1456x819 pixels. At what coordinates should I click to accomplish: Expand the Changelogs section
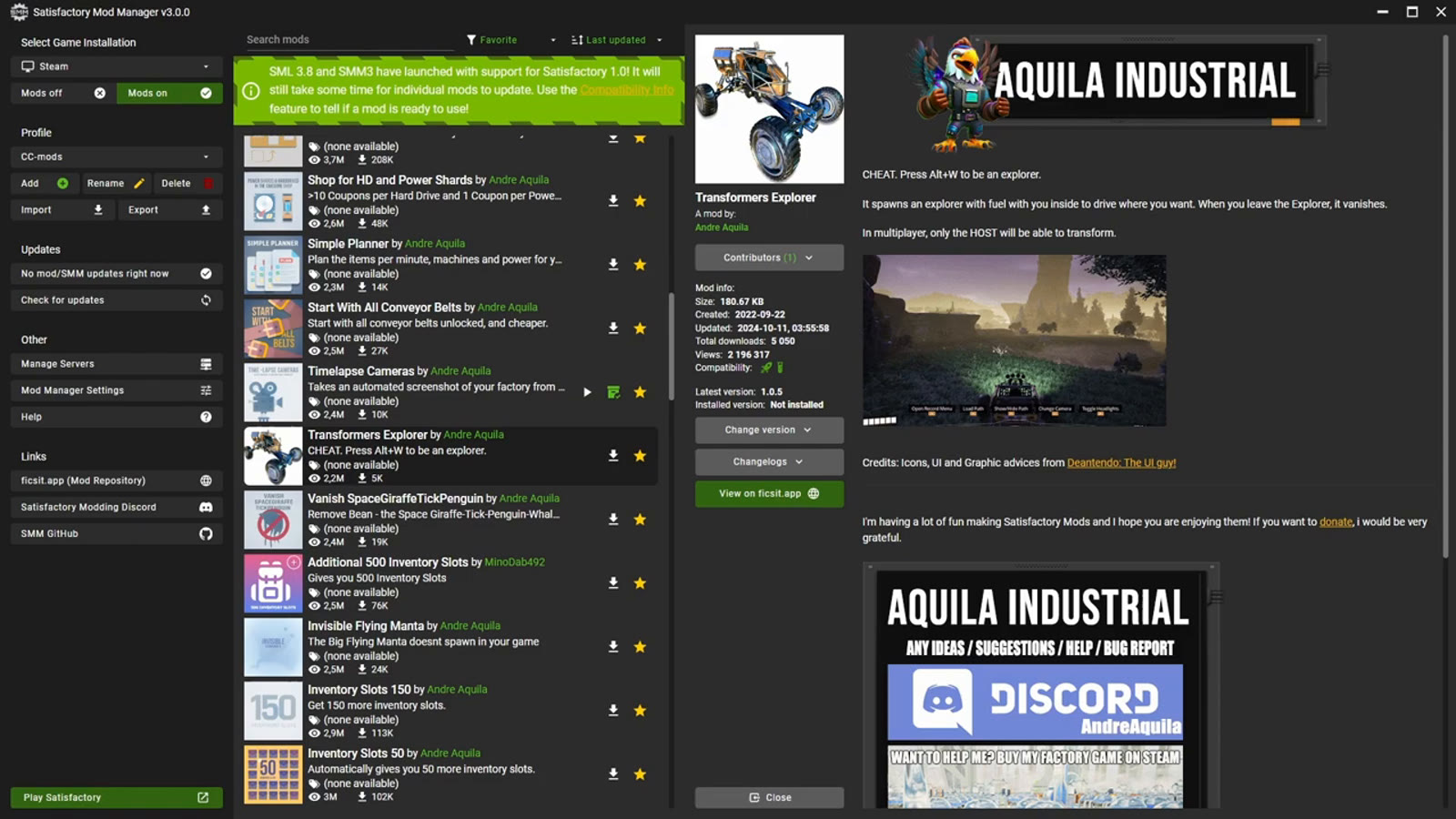tap(769, 461)
